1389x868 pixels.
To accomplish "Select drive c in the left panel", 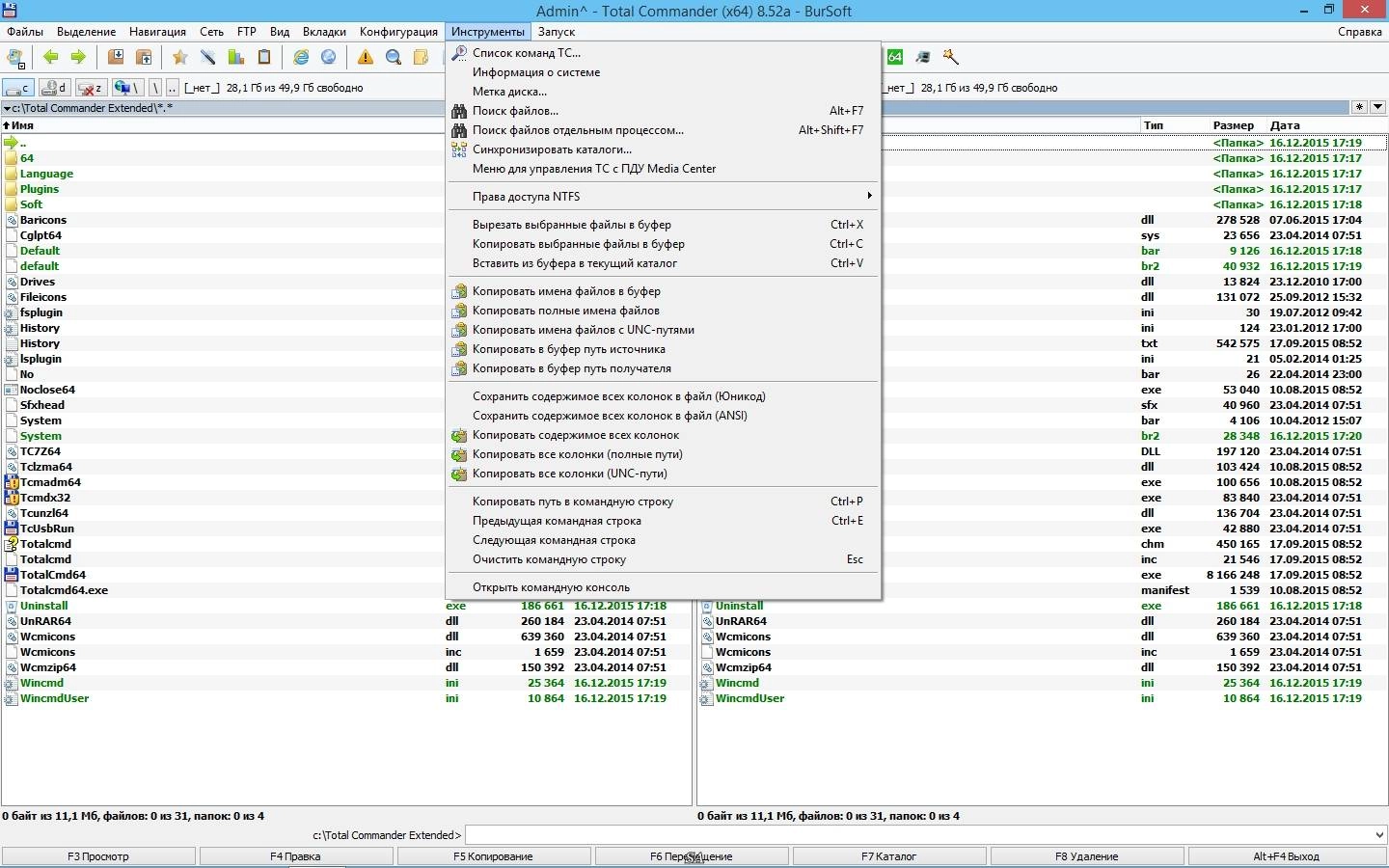I will 18,88.
